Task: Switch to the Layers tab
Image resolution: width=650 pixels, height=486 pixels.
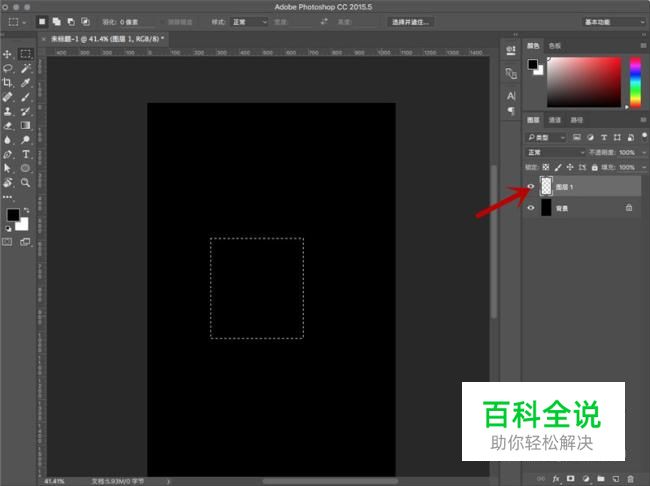Action: coord(533,120)
